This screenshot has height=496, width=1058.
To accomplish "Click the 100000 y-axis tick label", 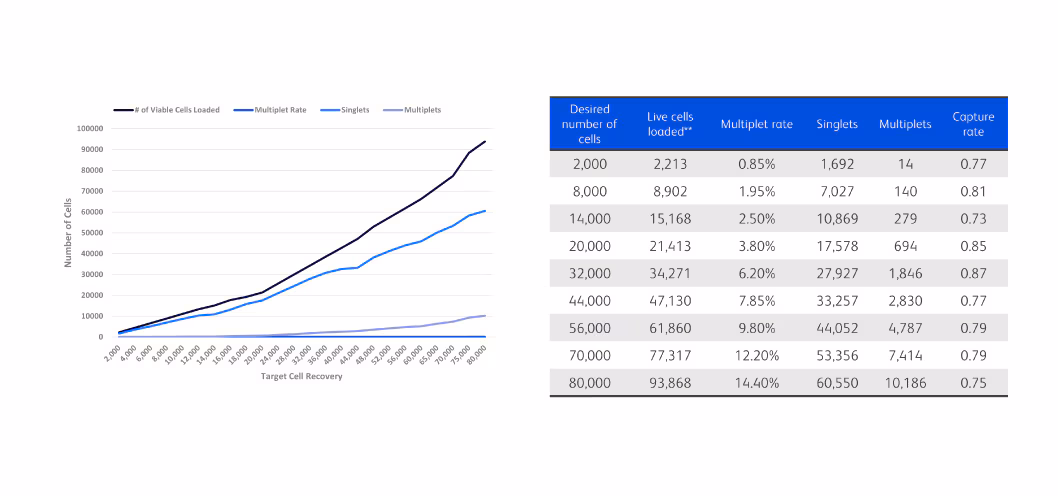I will pos(91,129).
